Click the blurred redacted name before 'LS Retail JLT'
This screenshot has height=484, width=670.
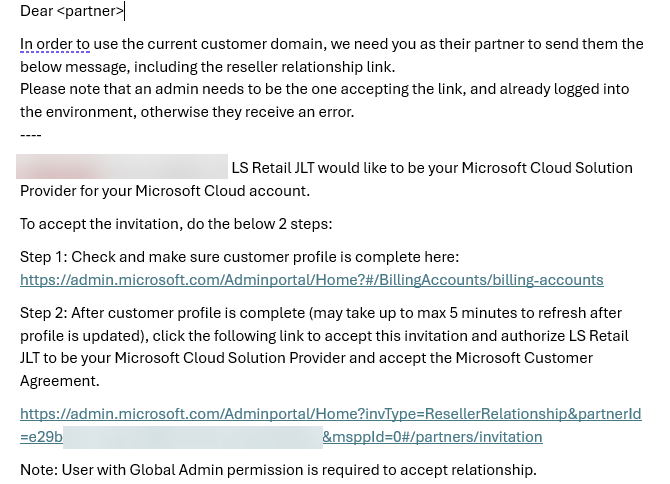pos(122,167)
